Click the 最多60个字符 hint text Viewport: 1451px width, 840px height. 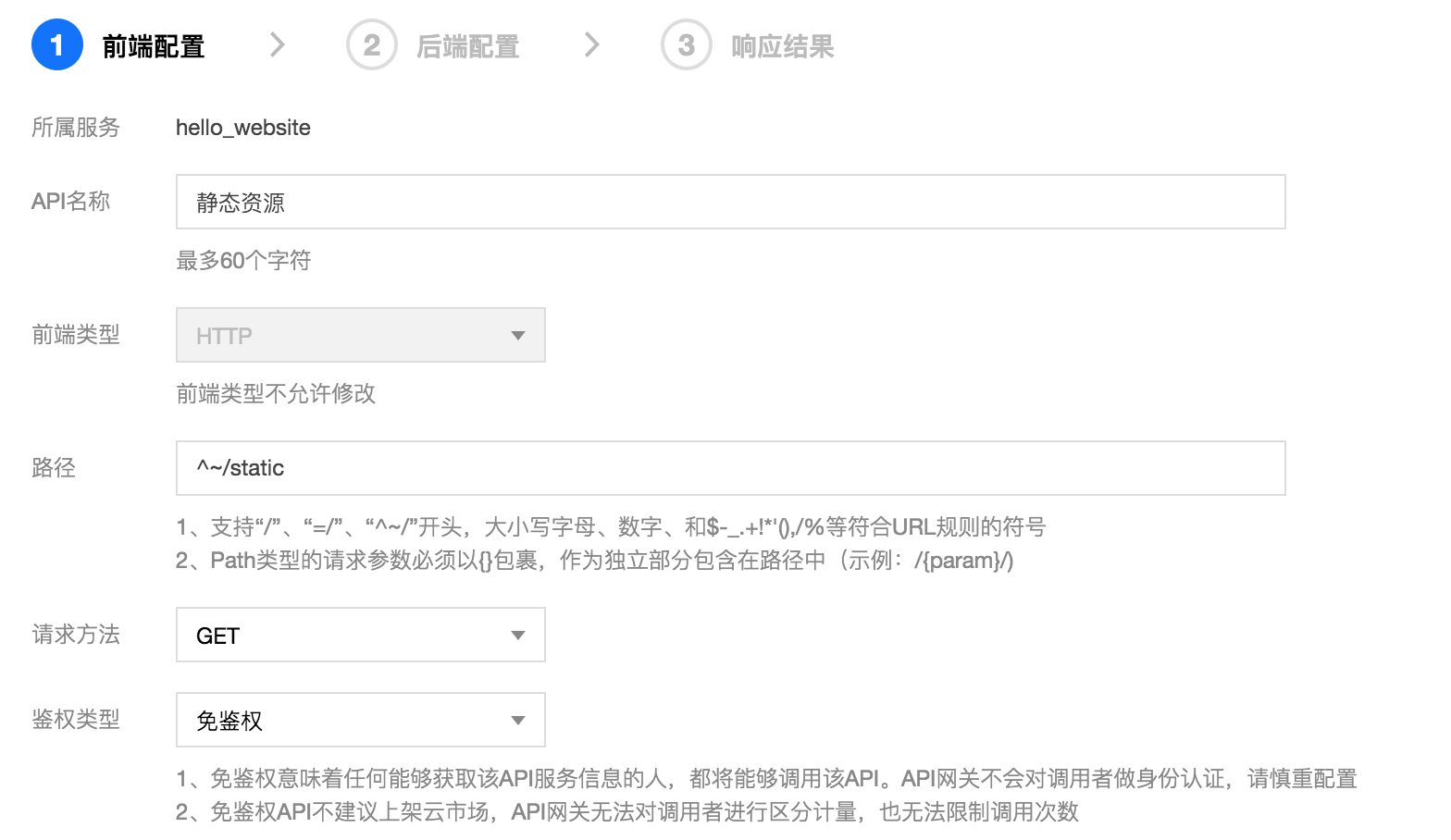pyautogui.click(x=243, y=261)
